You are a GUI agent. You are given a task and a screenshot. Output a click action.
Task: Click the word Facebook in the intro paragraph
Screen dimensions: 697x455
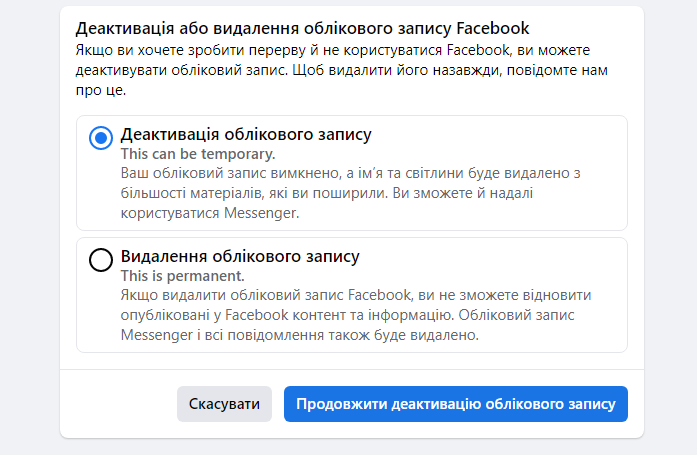[x=478, y=50]
